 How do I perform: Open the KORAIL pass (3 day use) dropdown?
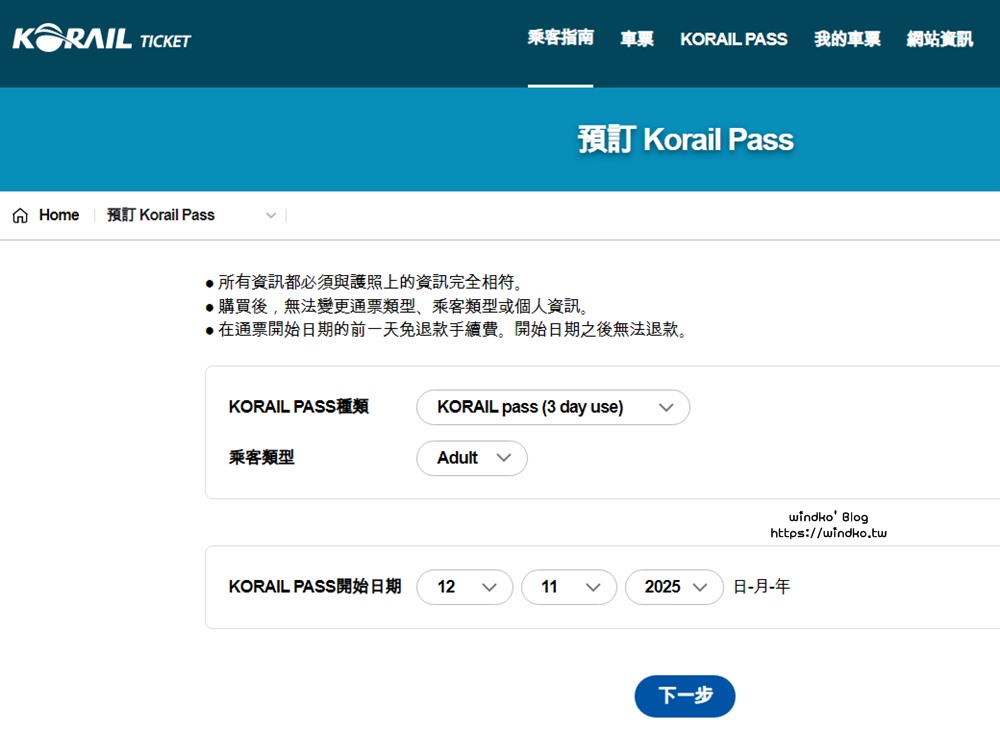click(x=553, y=407)
